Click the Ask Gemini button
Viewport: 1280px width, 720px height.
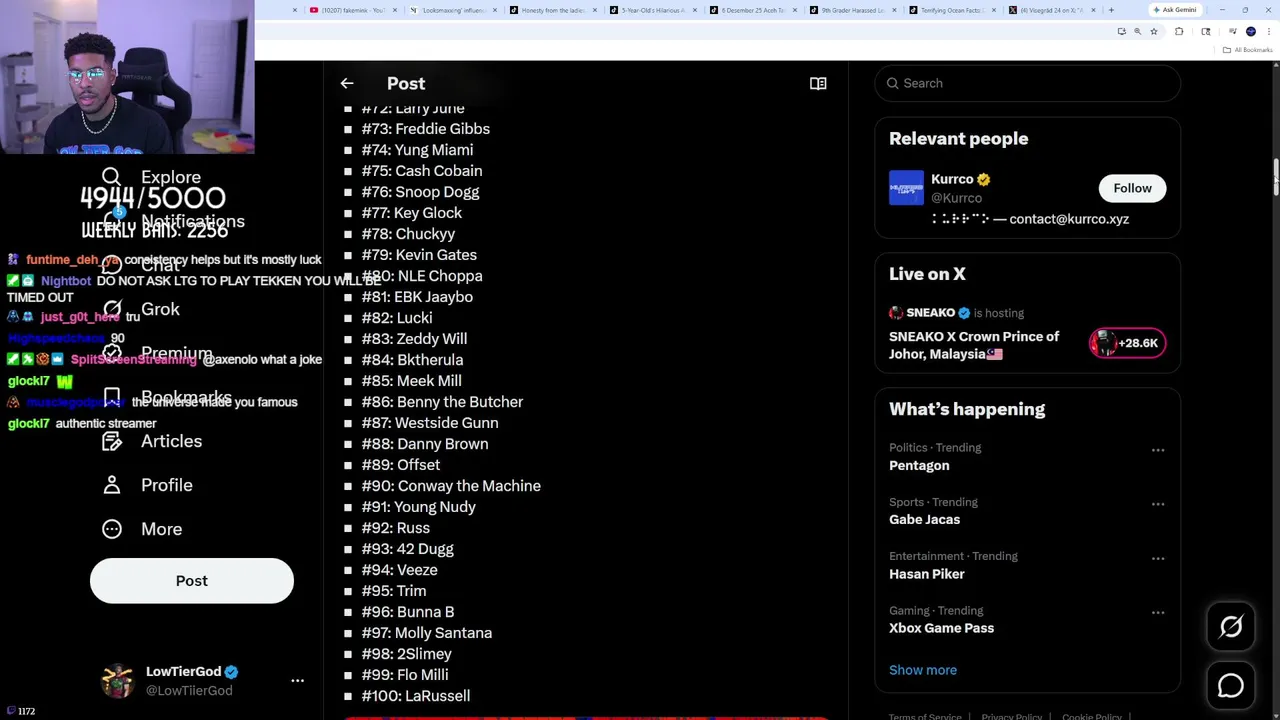click(1175, 10)
